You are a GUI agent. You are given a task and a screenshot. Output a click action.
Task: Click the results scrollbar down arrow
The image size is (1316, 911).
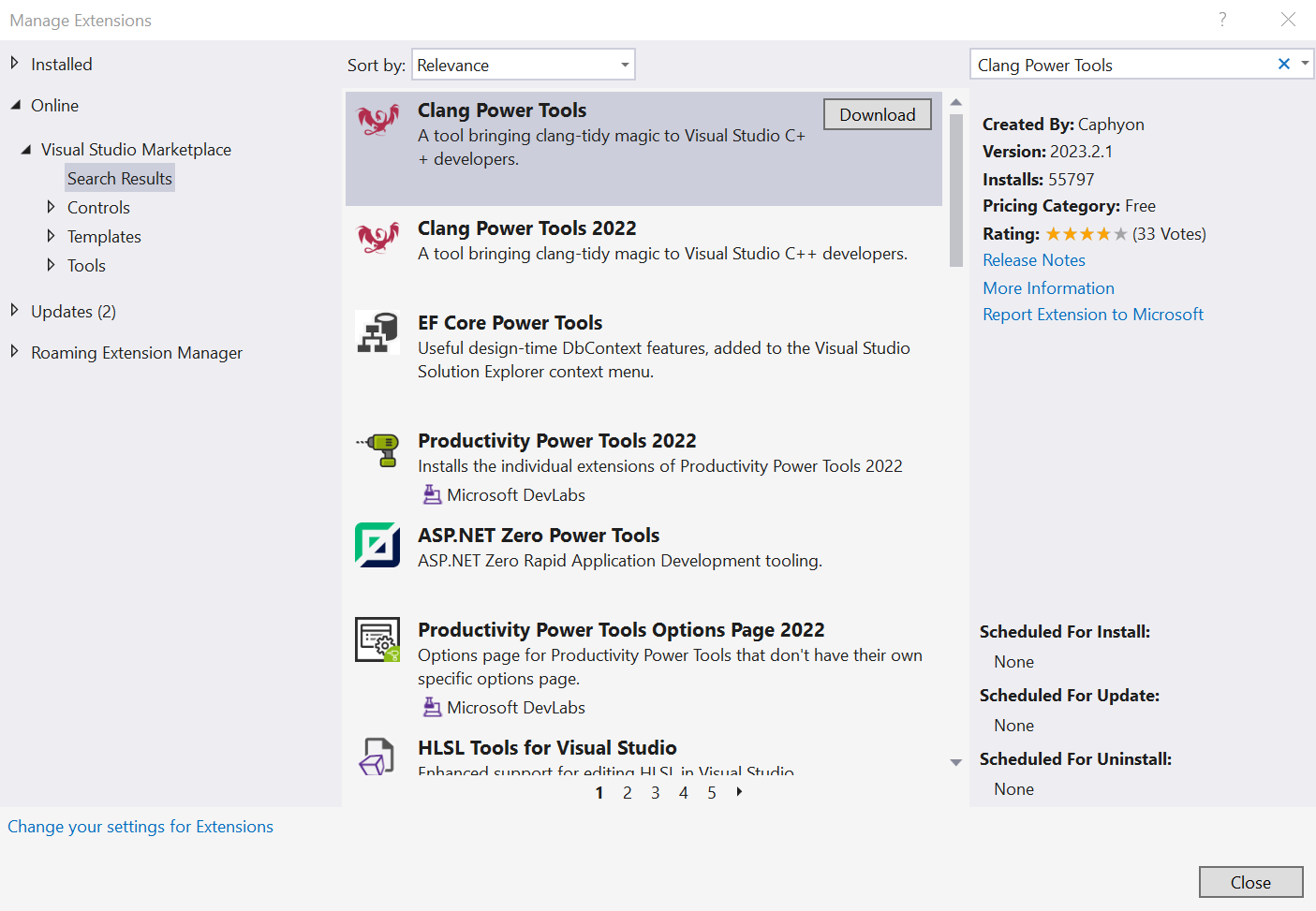(x=955, y=762)
